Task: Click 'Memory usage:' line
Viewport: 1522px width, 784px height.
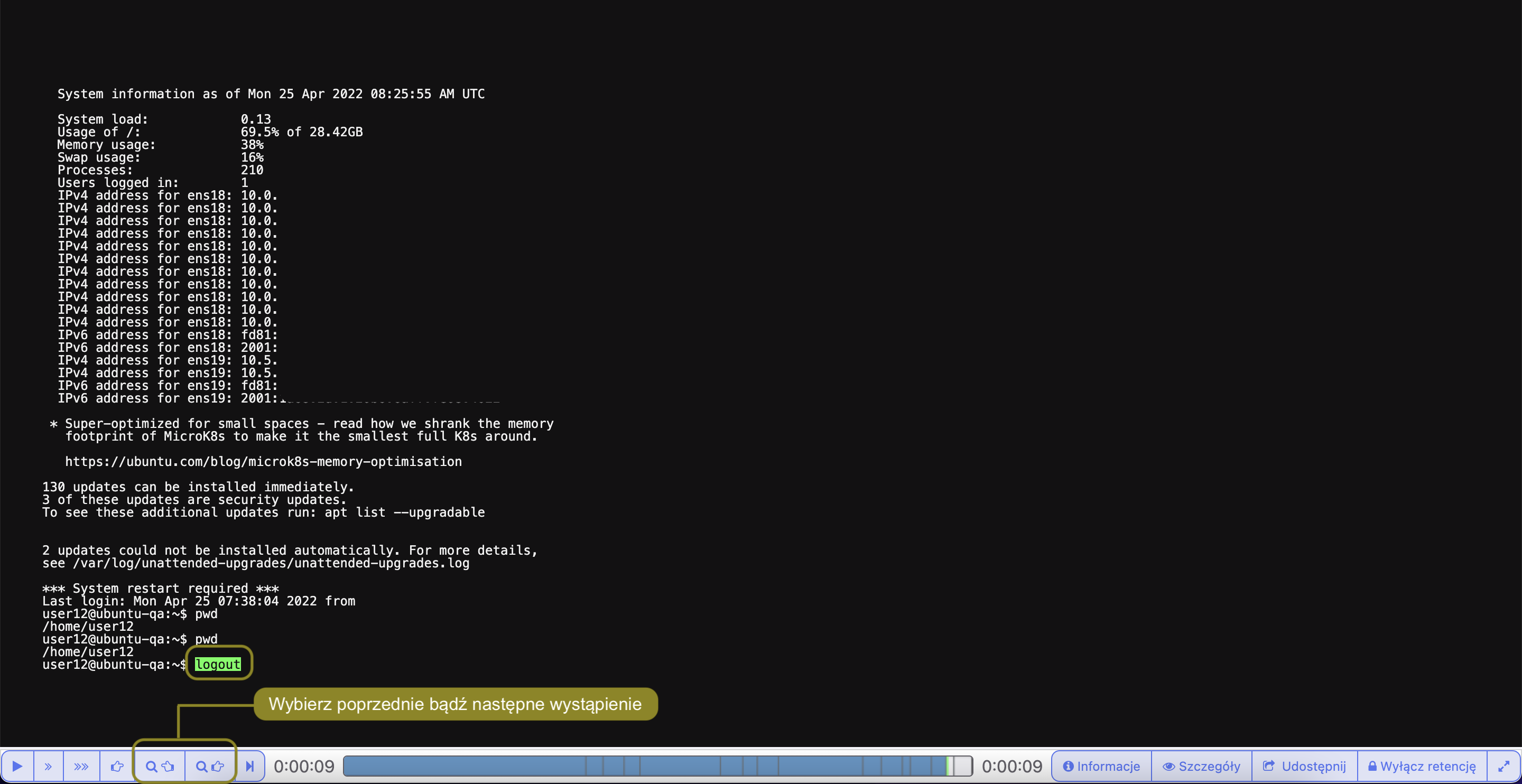Action: [160, 144]
